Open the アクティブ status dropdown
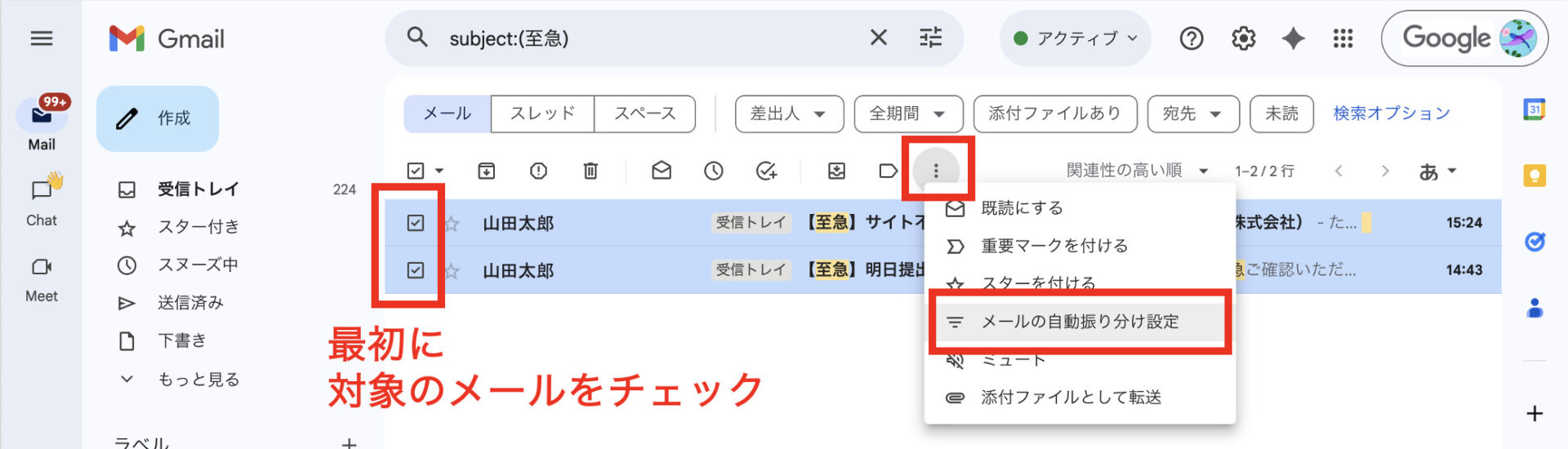1568x449 pixels. click(x=1076, y=38)
